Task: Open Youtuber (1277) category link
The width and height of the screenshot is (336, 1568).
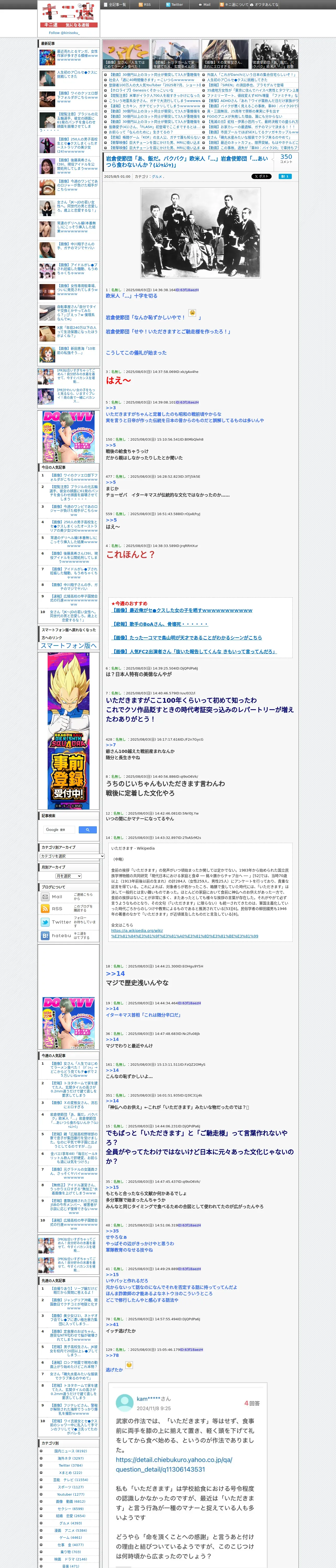Action: [x=71, y=1494]
